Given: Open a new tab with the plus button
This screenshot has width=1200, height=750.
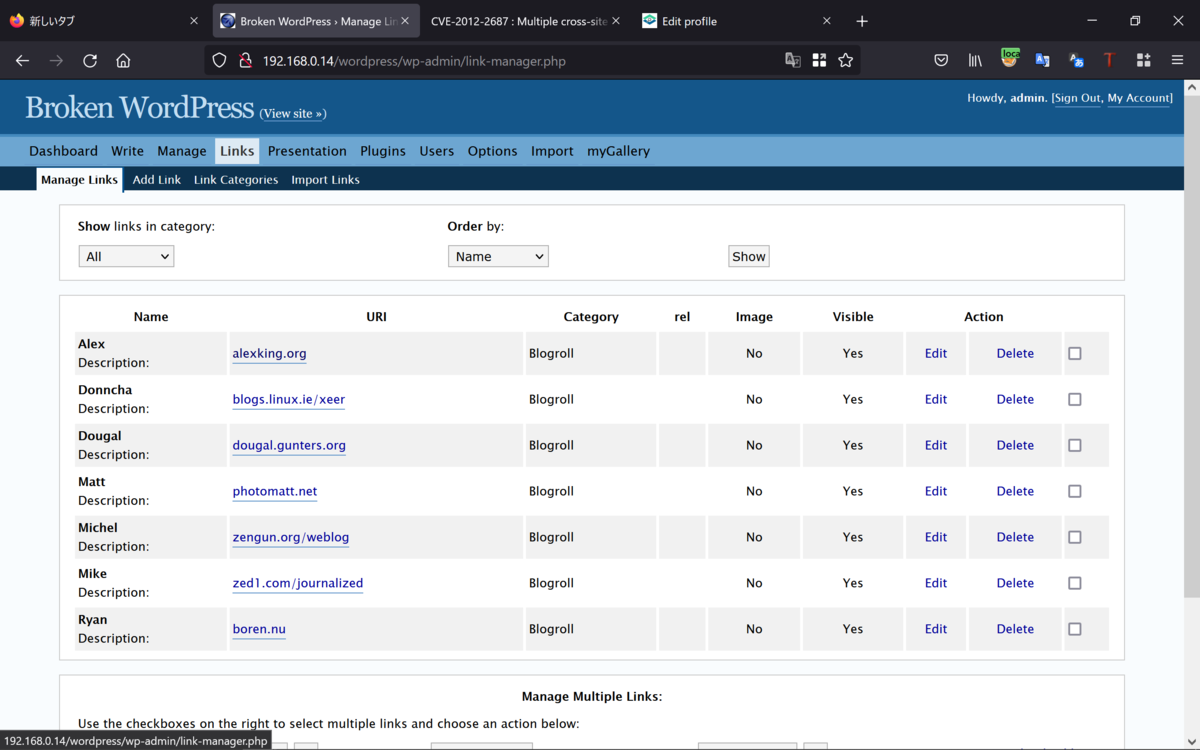Looking at the screenshot, I should coord(862,21).
